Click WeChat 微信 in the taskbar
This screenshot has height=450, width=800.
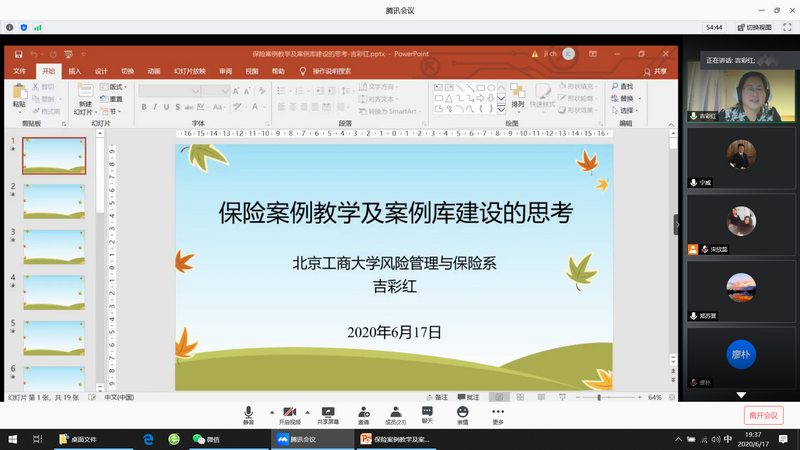point(205,439)
